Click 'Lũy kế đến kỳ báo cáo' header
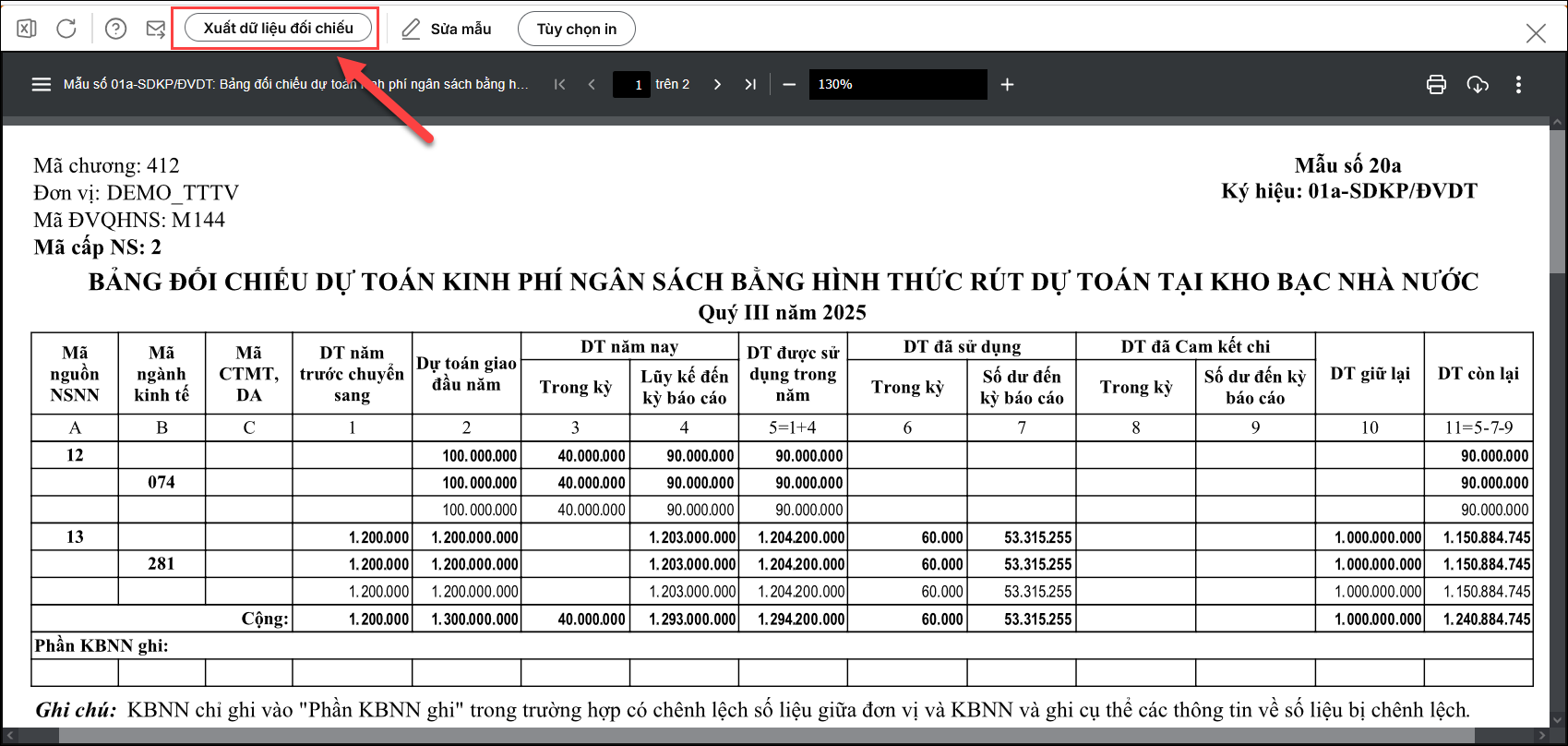Screen dimensions: 1568x746 pyautogui.click(x=684, y=387)
